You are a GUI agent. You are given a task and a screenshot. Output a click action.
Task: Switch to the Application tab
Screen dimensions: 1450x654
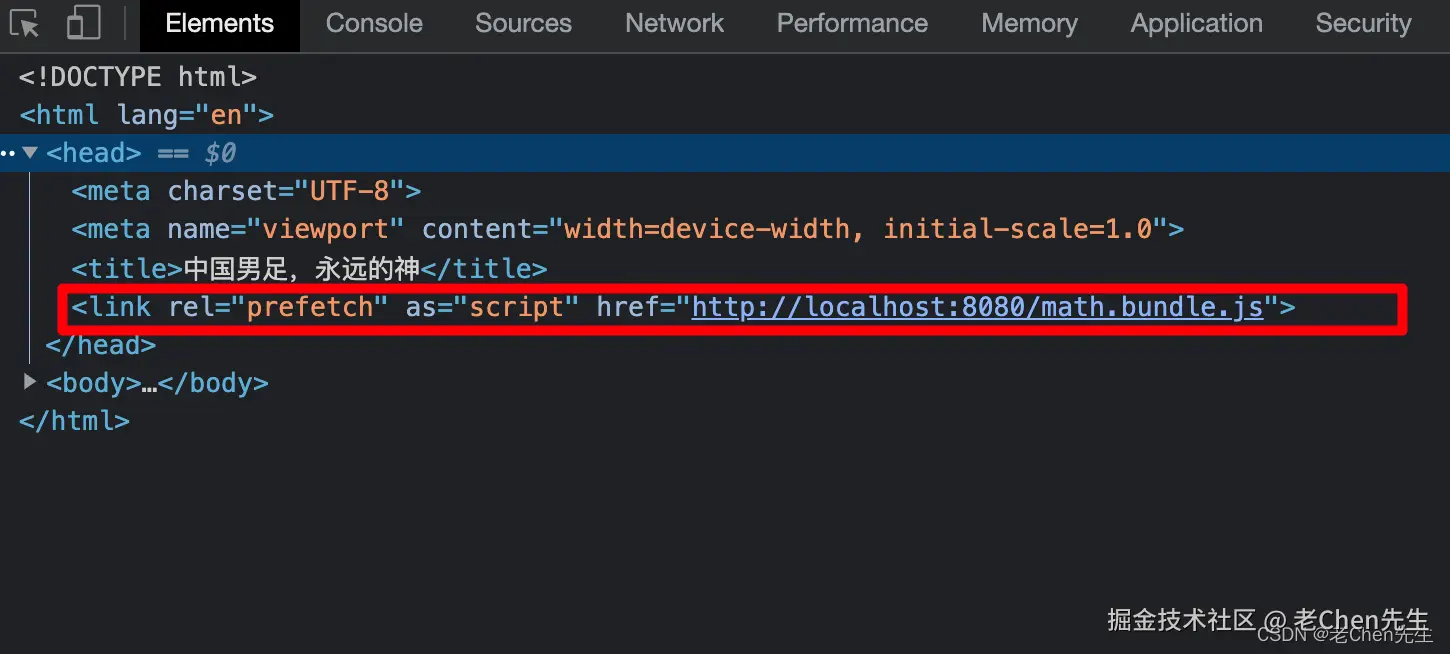point(1196,23)
